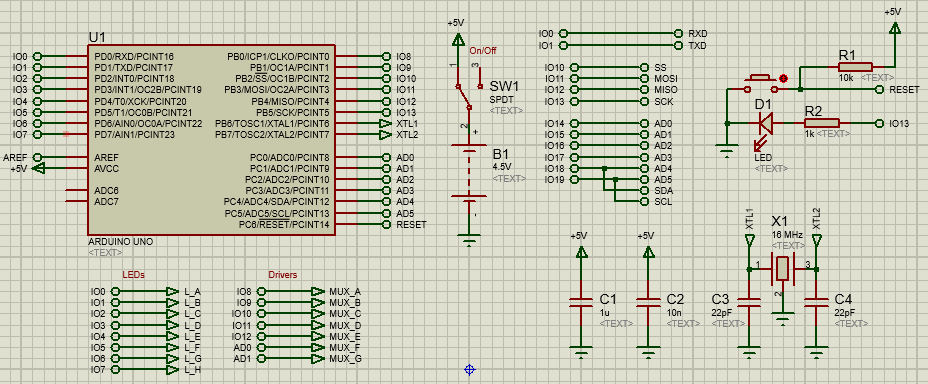Image resolution: width=928 pixels, height=384 pixels.
Task: Select resistor R2 1k symbol
Action: (821, 123)
